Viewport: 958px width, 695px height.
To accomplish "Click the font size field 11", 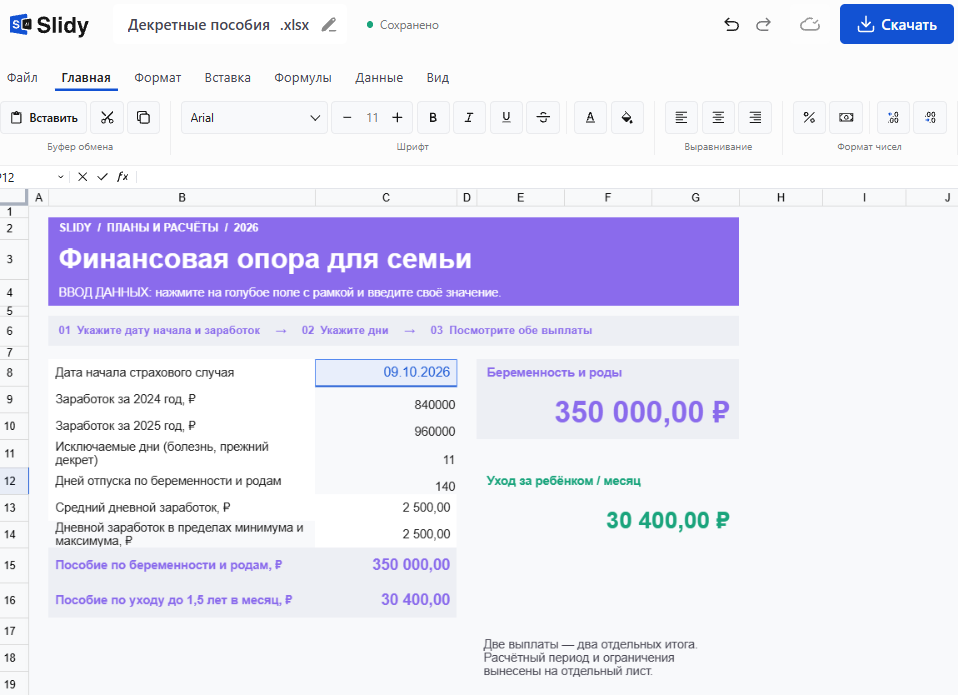I will tap(372, 118).
